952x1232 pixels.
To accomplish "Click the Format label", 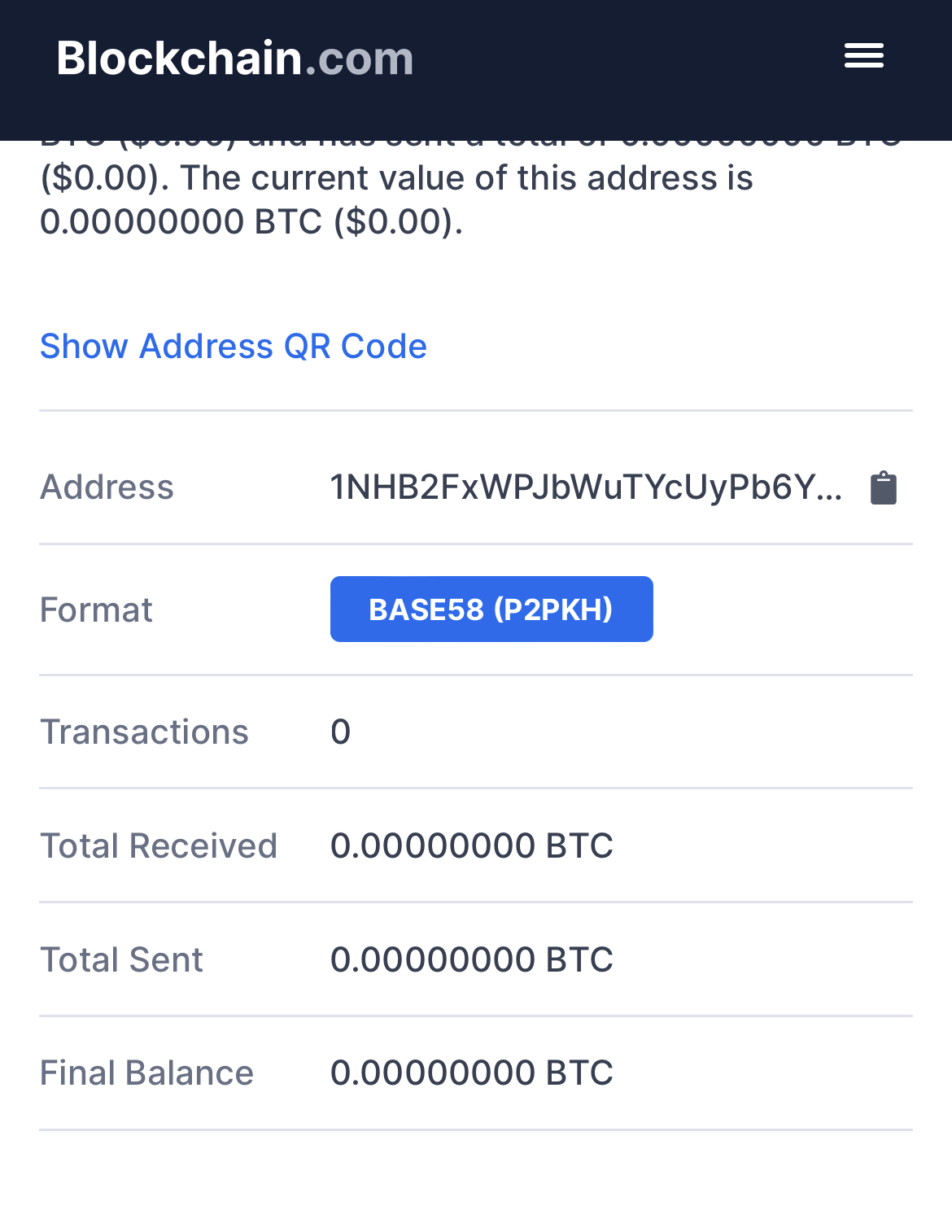I will click(96, 609).
